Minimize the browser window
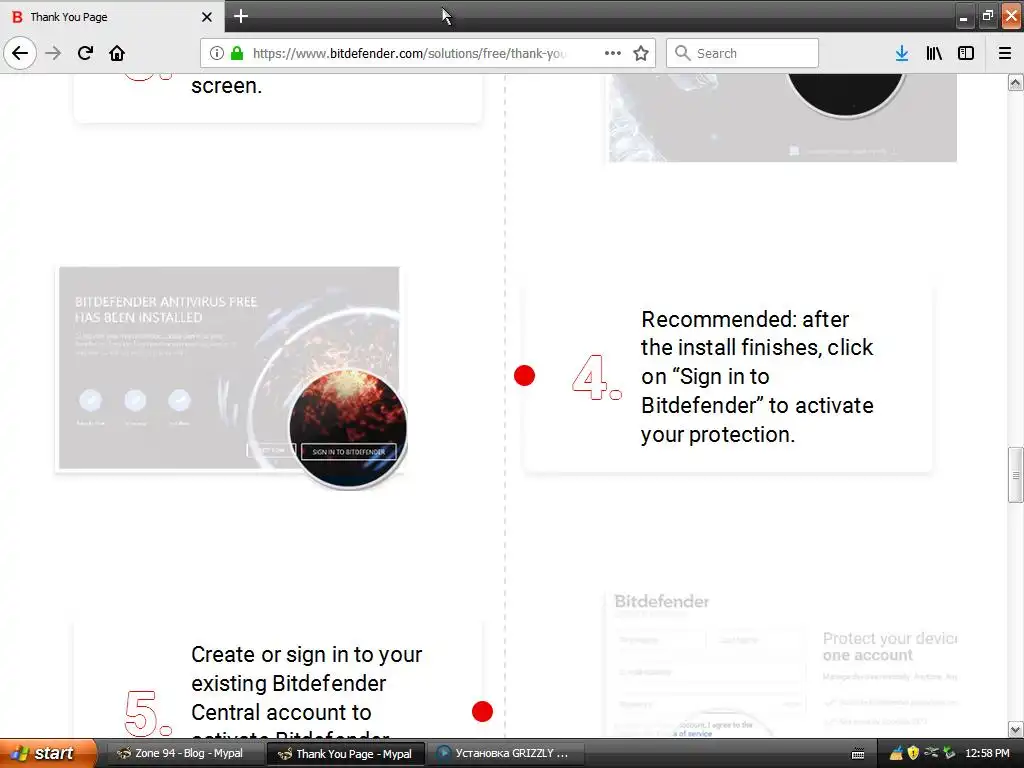The image size is (1024, 768). pyautogui.click(x=963, y=17)
